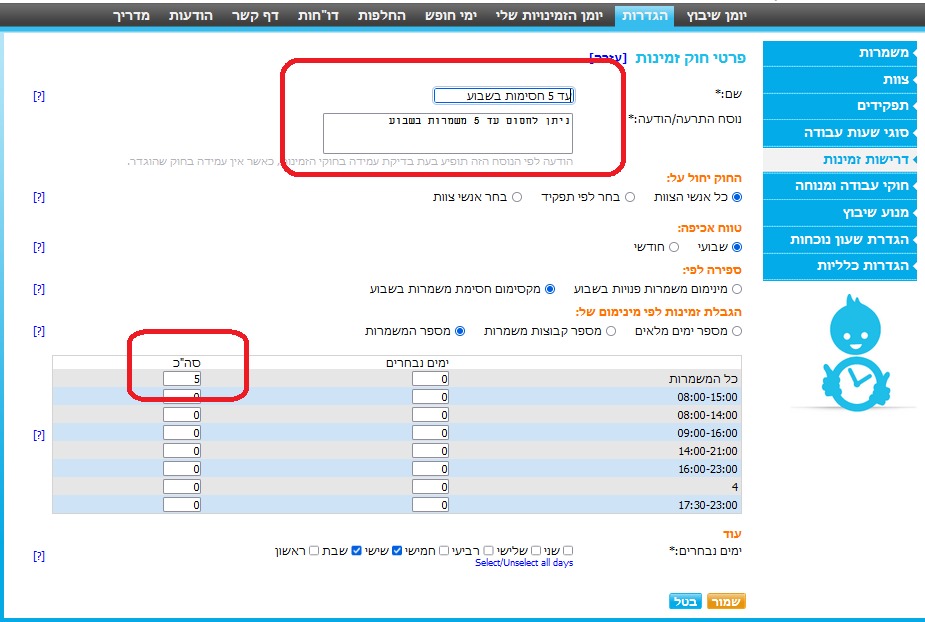Select the מספר ימים מלאים radio button
This screenshot has height=622, width=925.
(x=737, y=330)
